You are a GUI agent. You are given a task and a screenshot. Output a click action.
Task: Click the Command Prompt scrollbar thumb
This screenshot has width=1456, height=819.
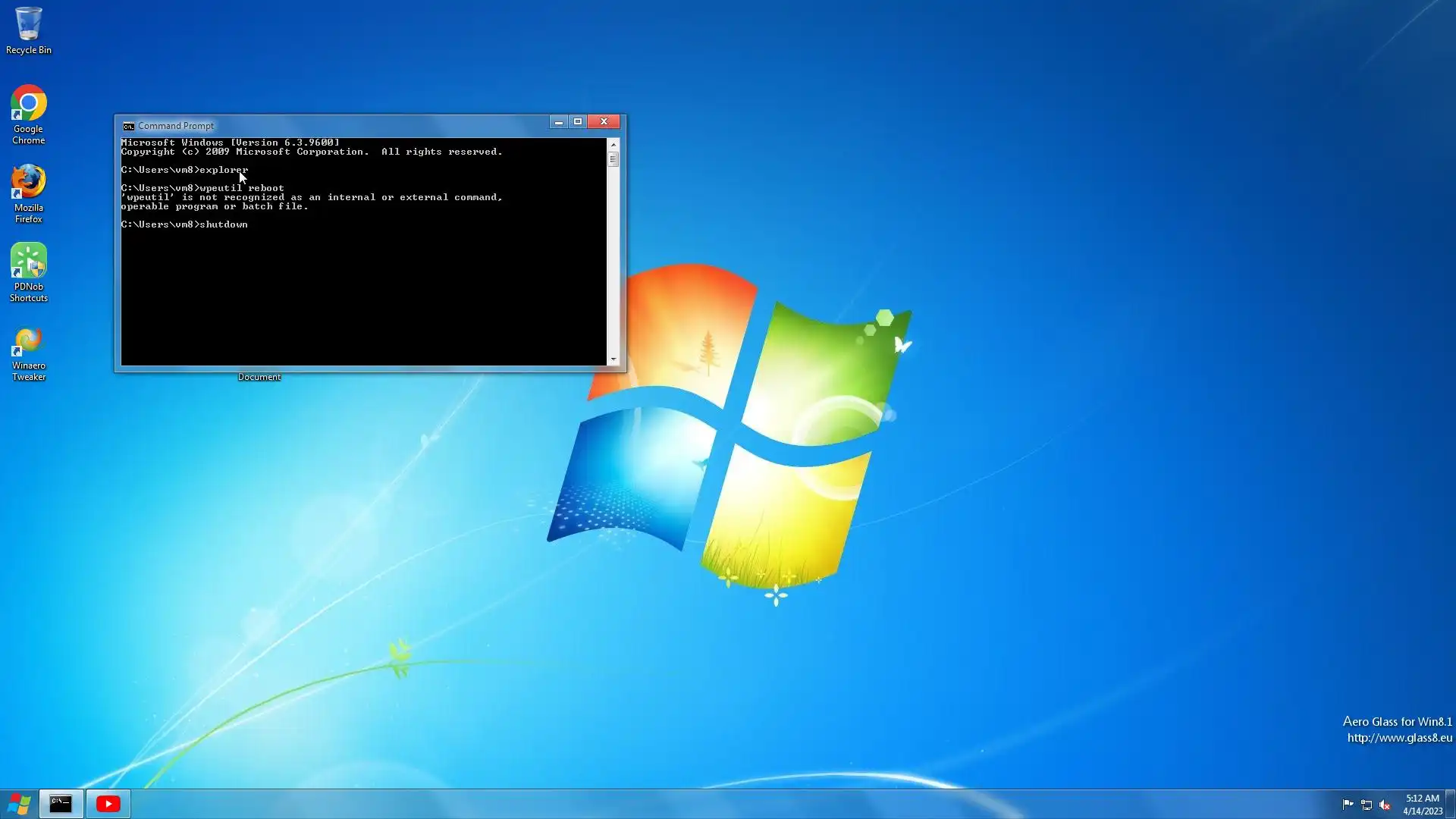coord(613,159)
